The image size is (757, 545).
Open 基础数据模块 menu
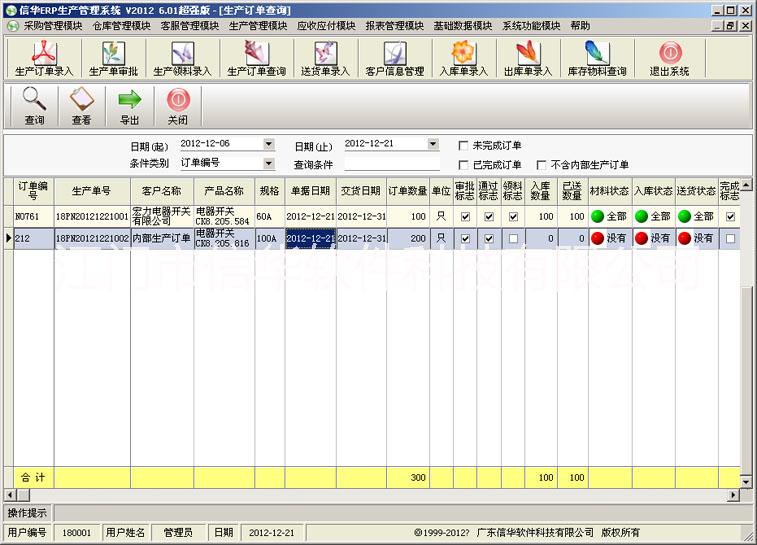(463, 26)
